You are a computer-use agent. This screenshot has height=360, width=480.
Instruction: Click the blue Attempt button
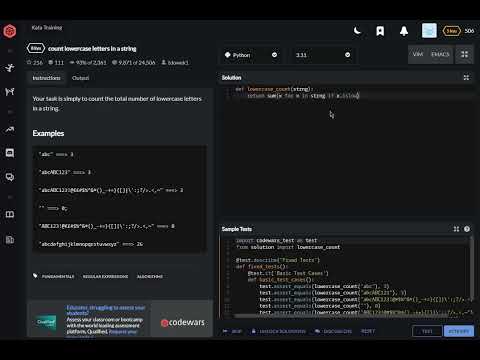pyautogui.click(x=459, y=331)
